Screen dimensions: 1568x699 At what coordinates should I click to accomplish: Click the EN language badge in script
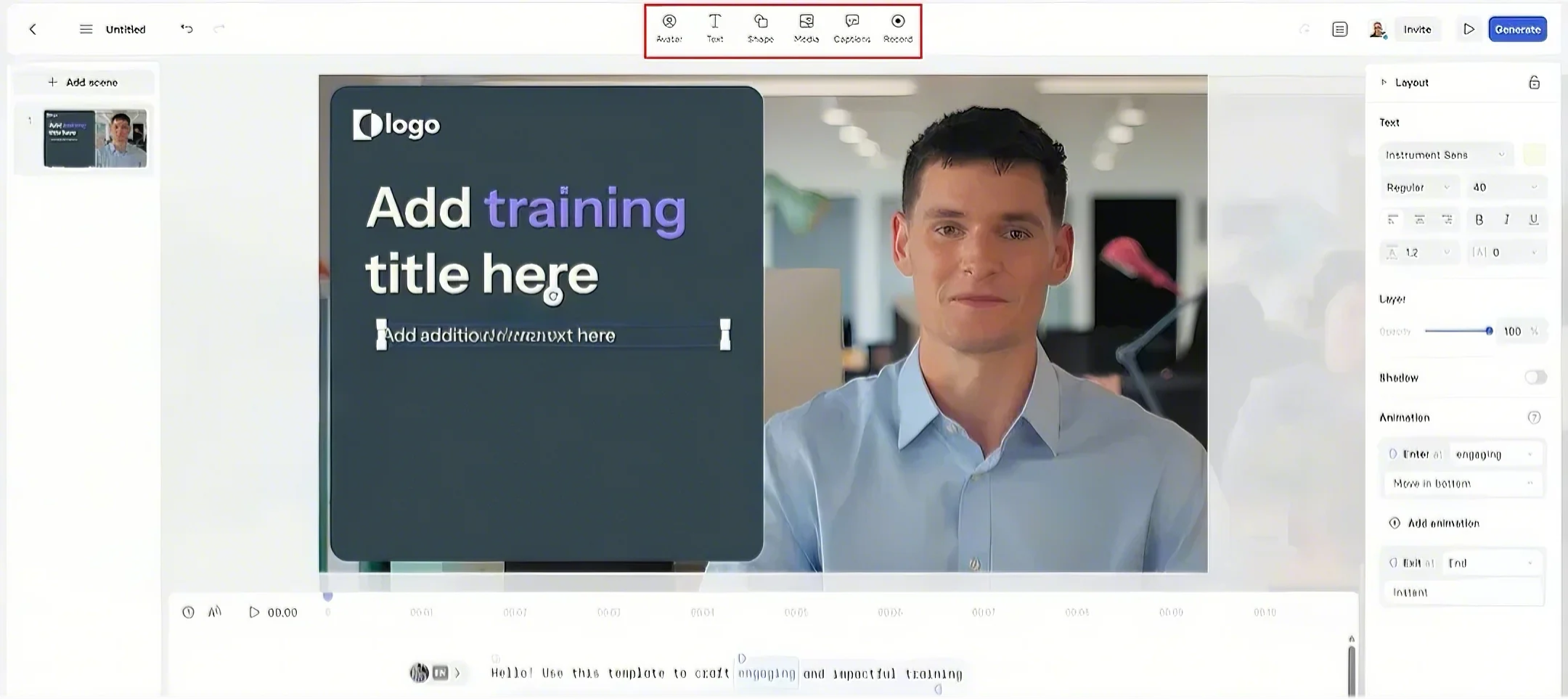(440, 673)
